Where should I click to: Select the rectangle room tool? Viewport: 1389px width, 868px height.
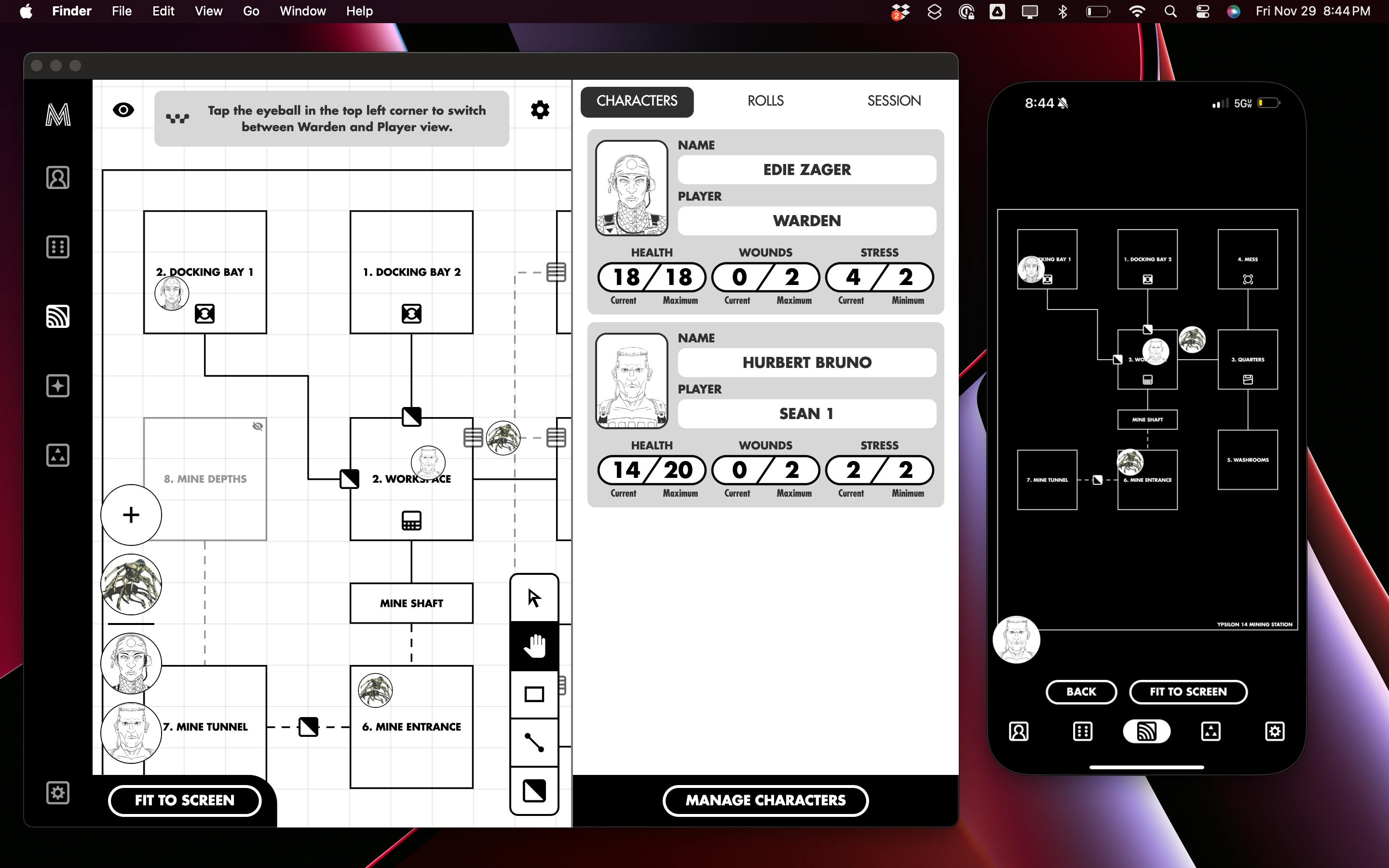[x=534, y=694]
